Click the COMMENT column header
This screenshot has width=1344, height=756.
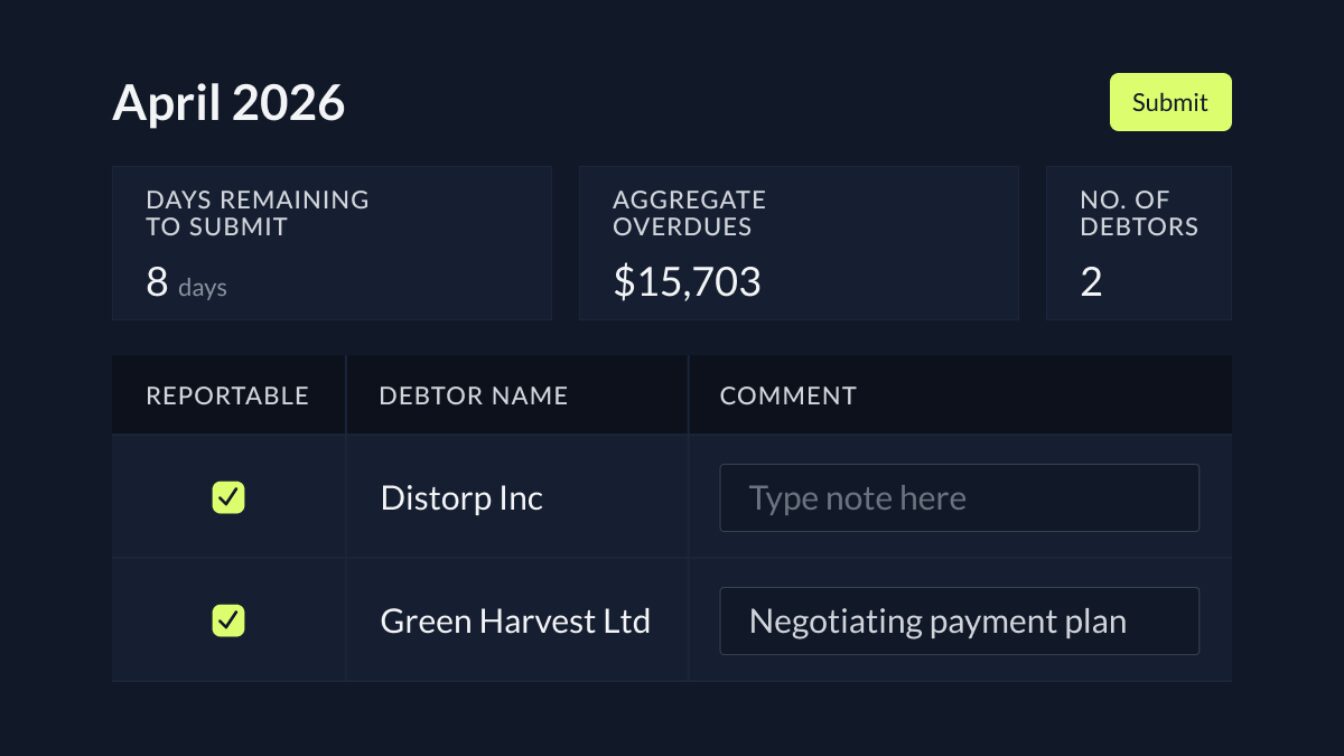pos(787,395)
